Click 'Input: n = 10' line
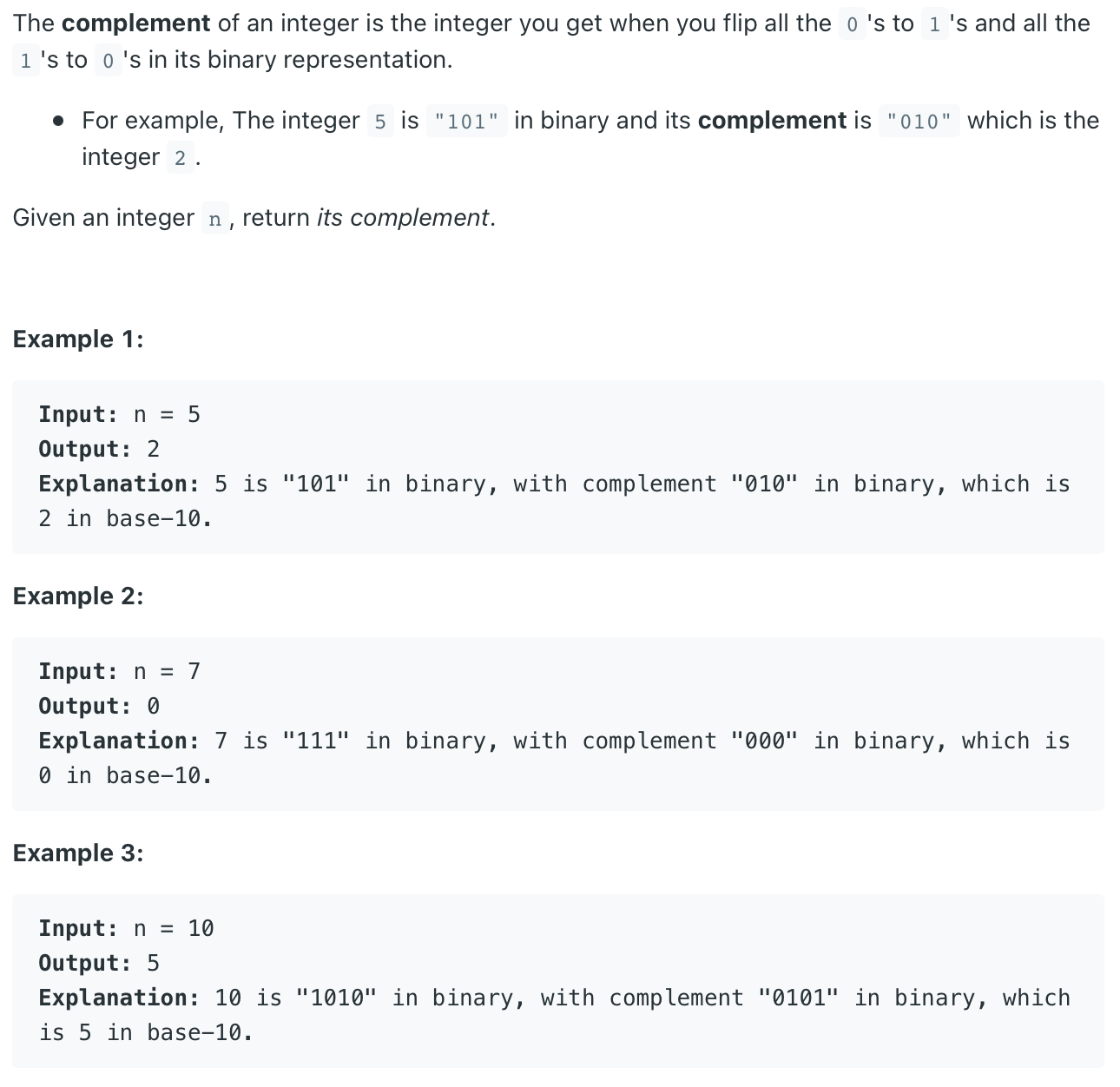 pos(127,928)
